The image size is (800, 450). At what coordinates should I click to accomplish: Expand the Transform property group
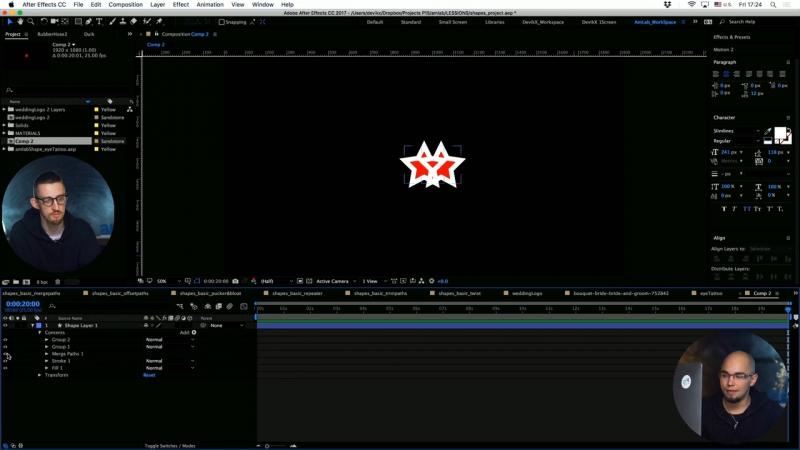tap(40, 375)
